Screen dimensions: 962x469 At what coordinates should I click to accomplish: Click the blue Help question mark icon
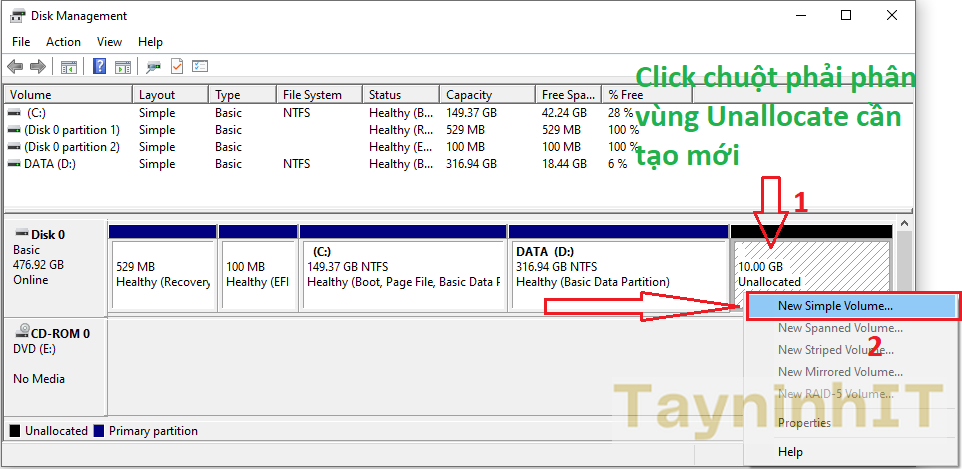tap(100, 67)
